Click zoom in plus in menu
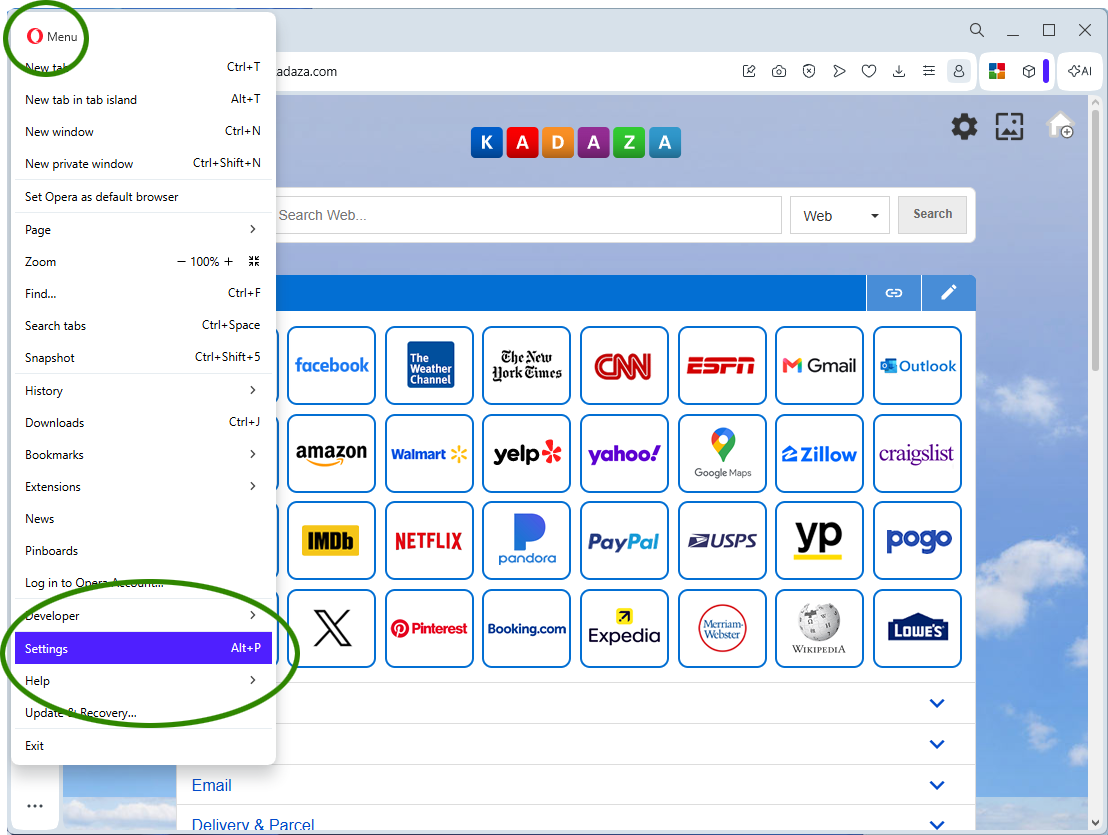This screenshot has height=835, width=1108. pyautogui.click(x=228, y=261)
